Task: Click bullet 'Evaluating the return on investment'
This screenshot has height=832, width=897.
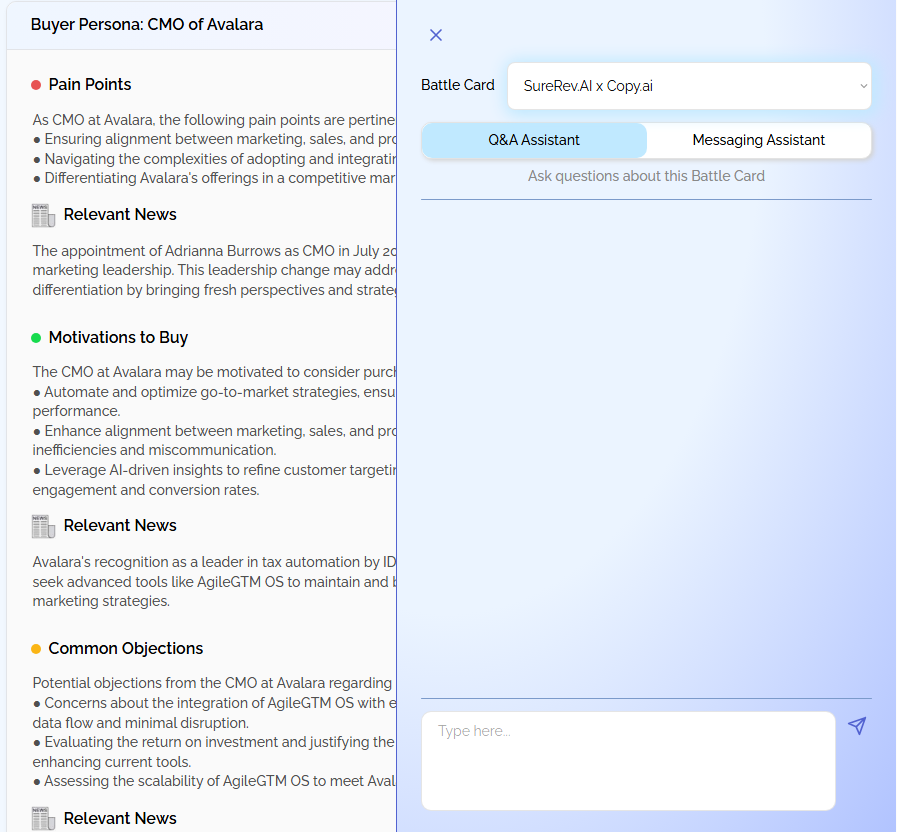Action: pyautogui.click(x=215, y=742)
